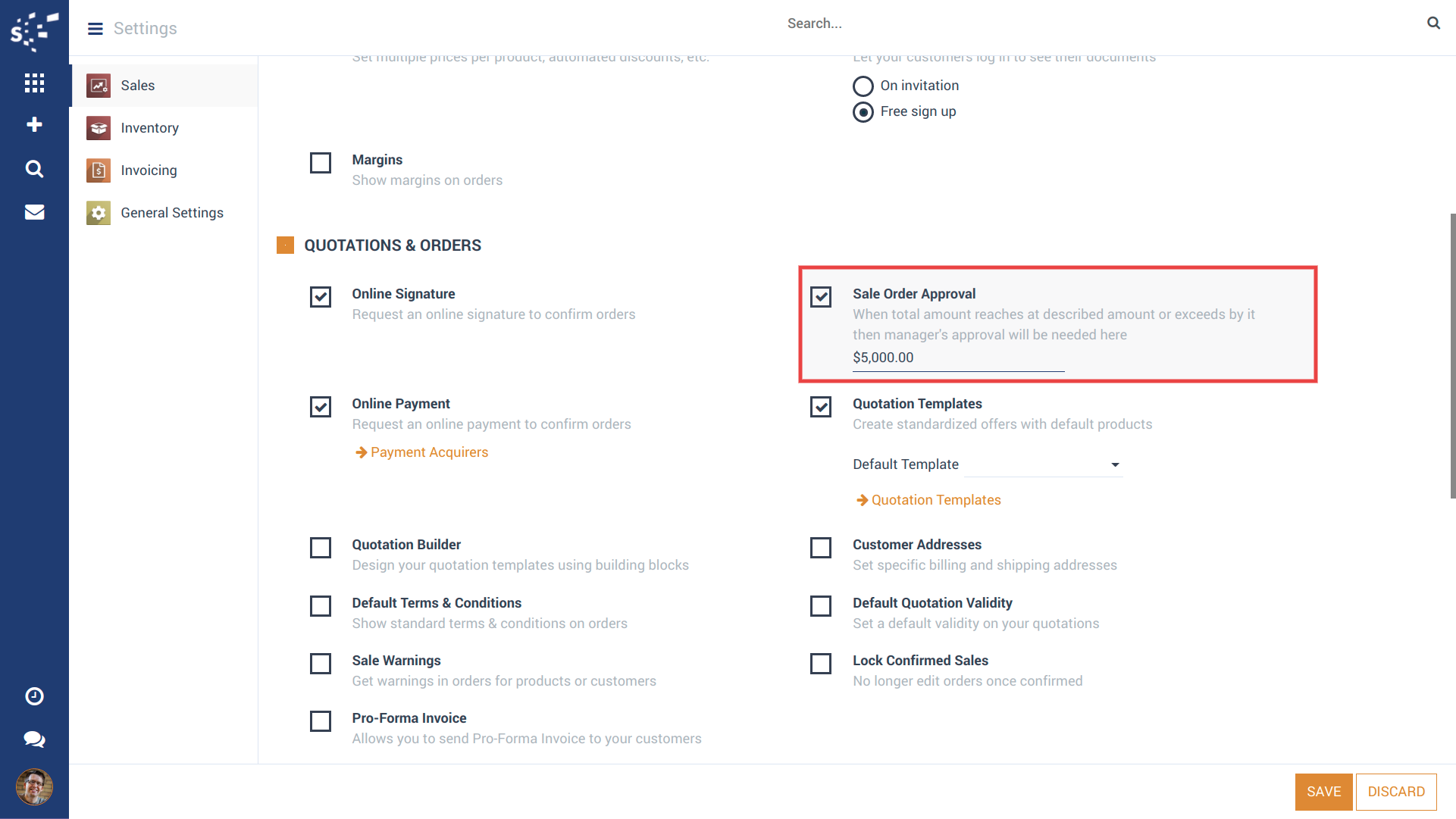This screenshot has width=1456, height=819.
Task: Open the chat bubbles icon
Action: (34, 739)
